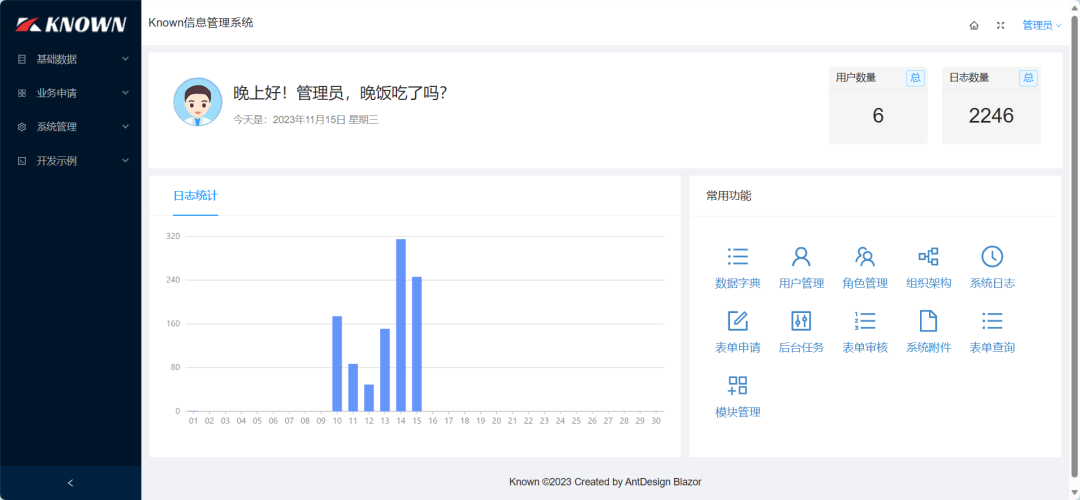The height and width of the screenshot is (500, 1080).
Task: Click the tallest chart bar for day 14
Action: (x=401, y=325)
